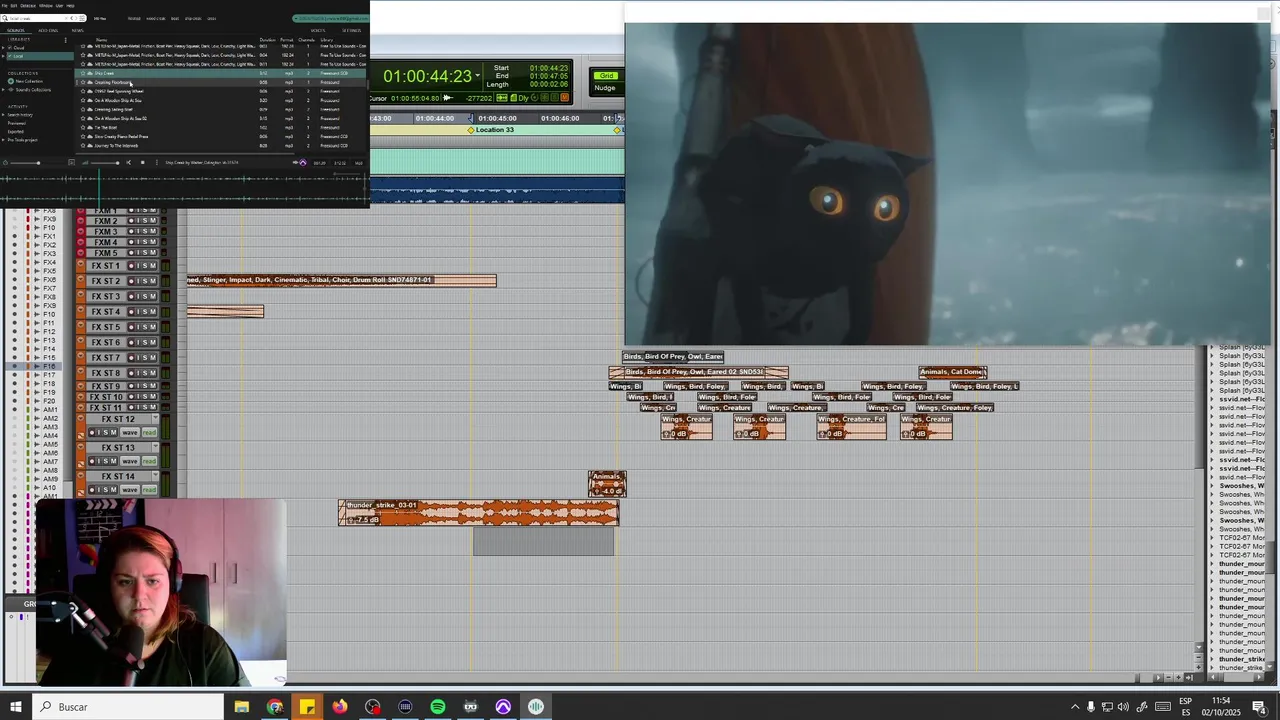Clear the Soundly search with the X icon
The height and width of the screenshot is (720, 1280).
(x=66, y=18)
